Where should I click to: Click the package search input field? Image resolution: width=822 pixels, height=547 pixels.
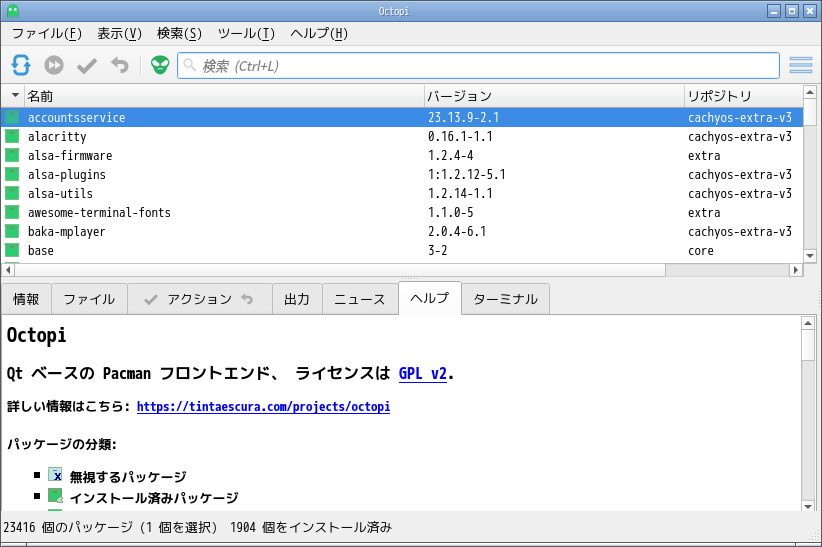click(478, 66)
